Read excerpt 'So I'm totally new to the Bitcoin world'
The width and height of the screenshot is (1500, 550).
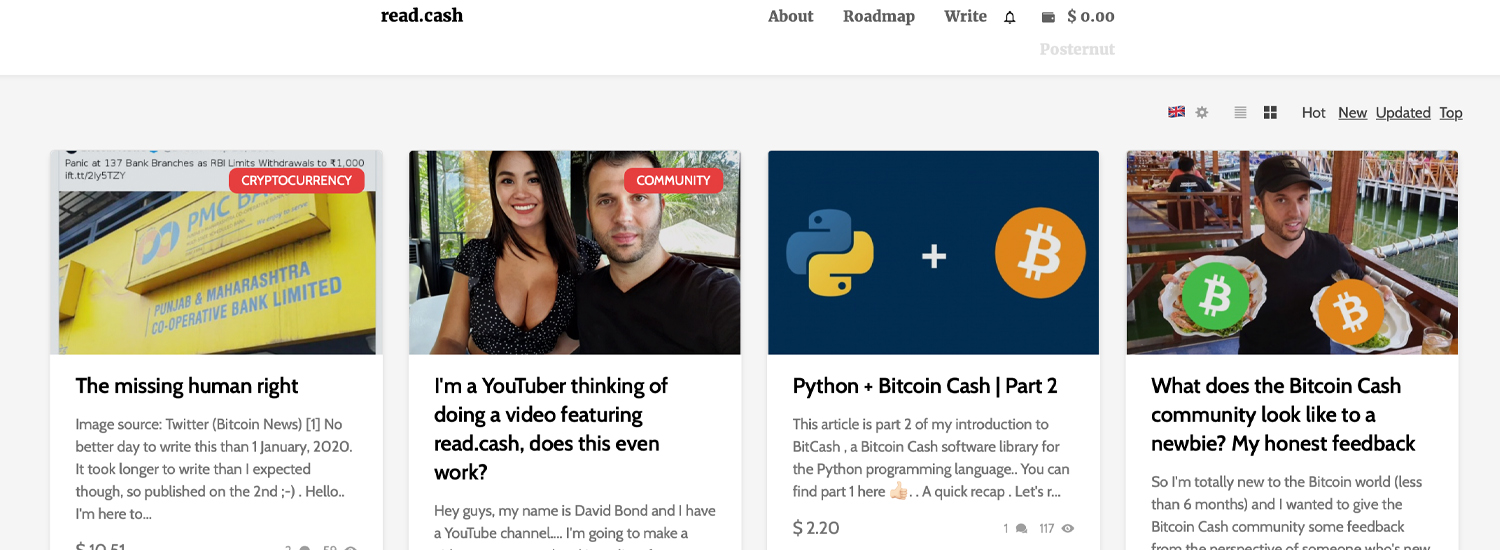coord(1291,511)
